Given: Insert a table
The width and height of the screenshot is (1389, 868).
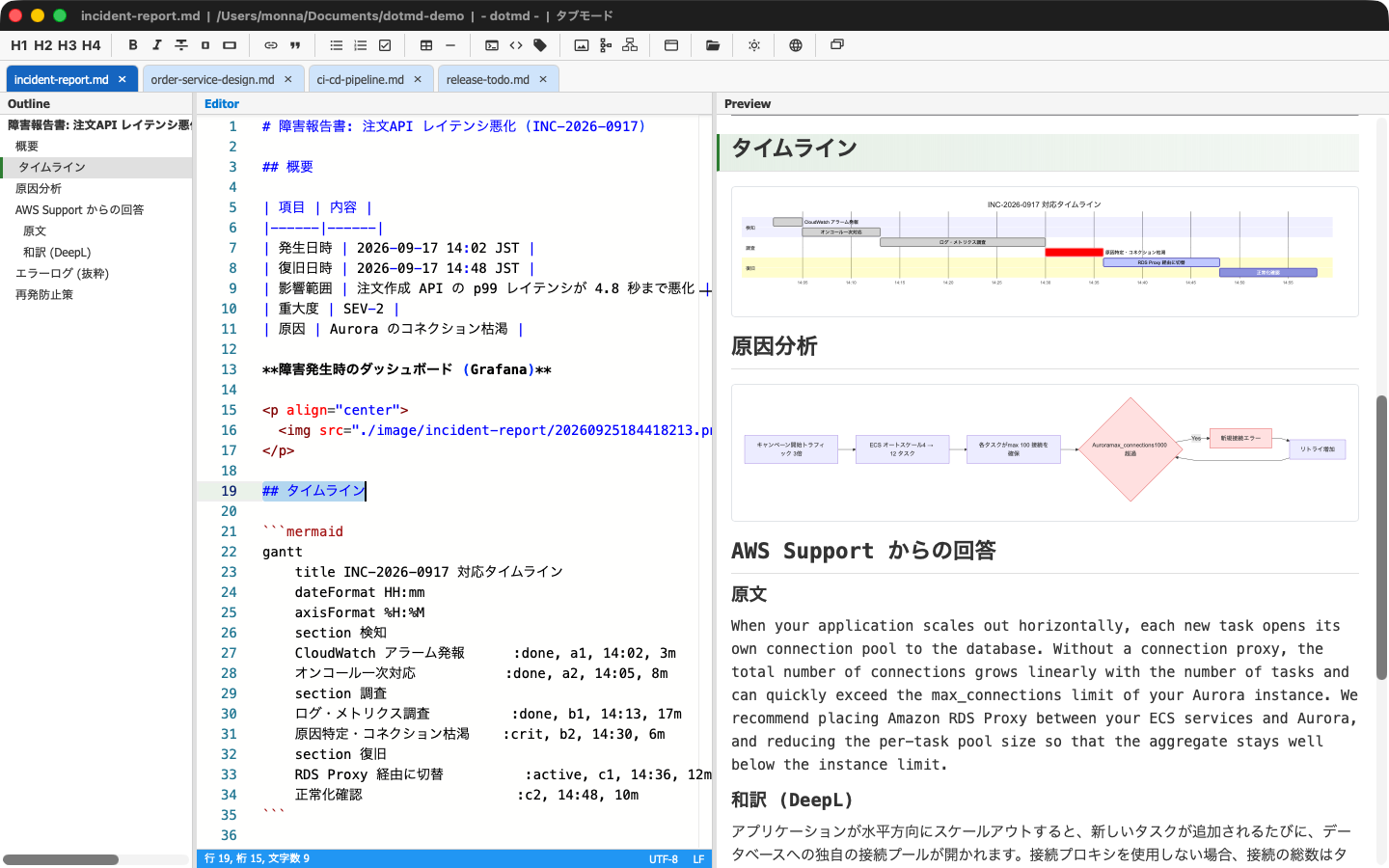Looking at the screenshot, I should (x=426, y=45).
